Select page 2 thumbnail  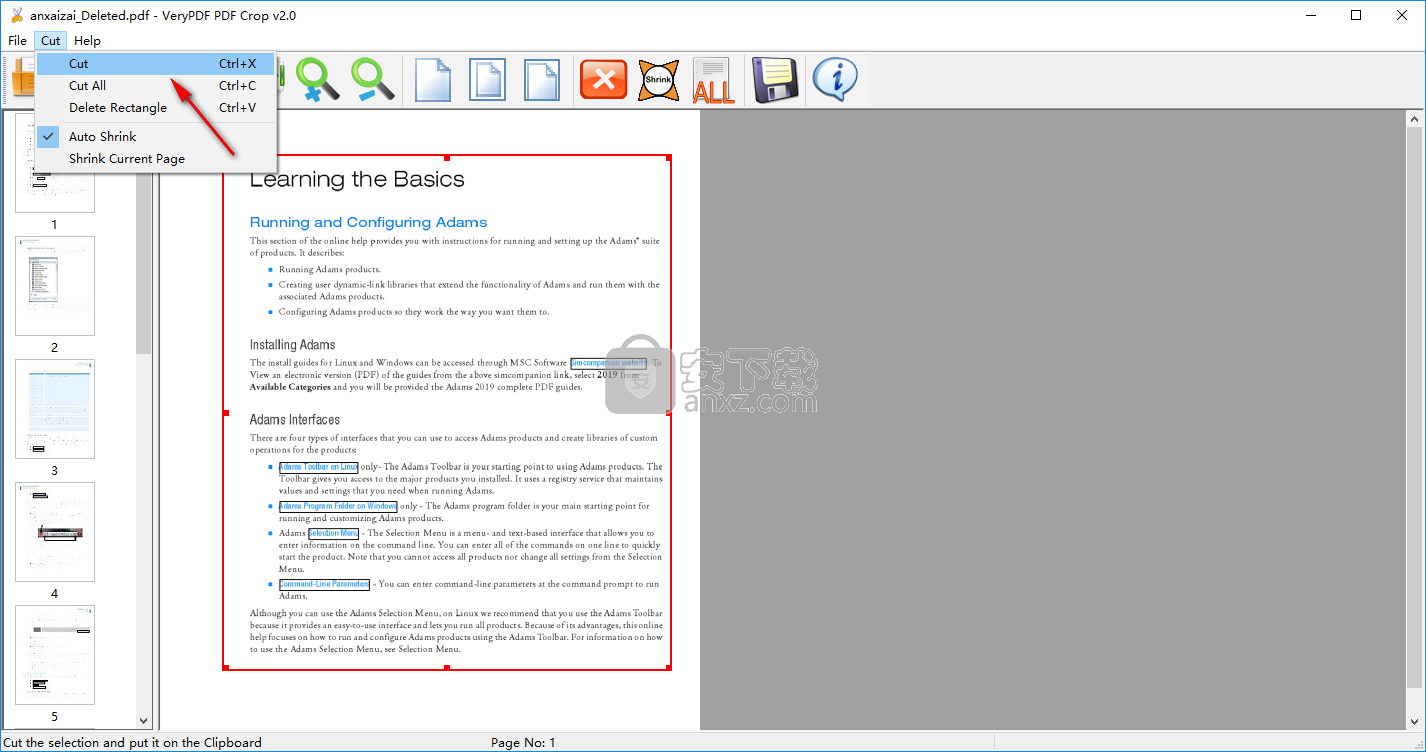(55, 286)
